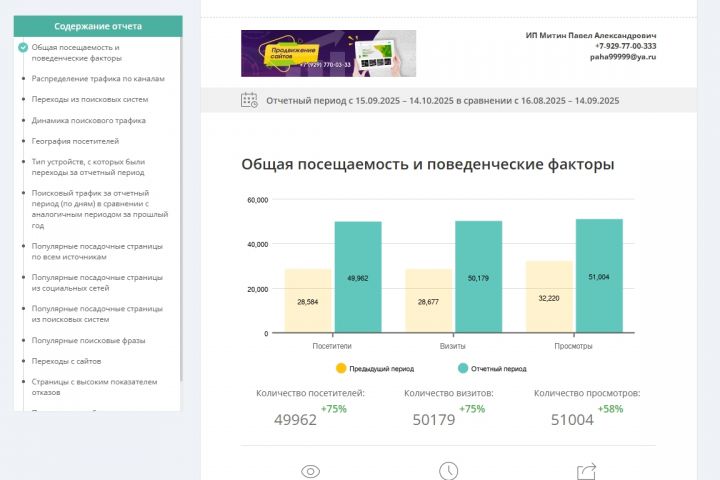720x480 pixels.
Task: Click the cream 28,677 visits bar
Action: click(x=428, y=301)
